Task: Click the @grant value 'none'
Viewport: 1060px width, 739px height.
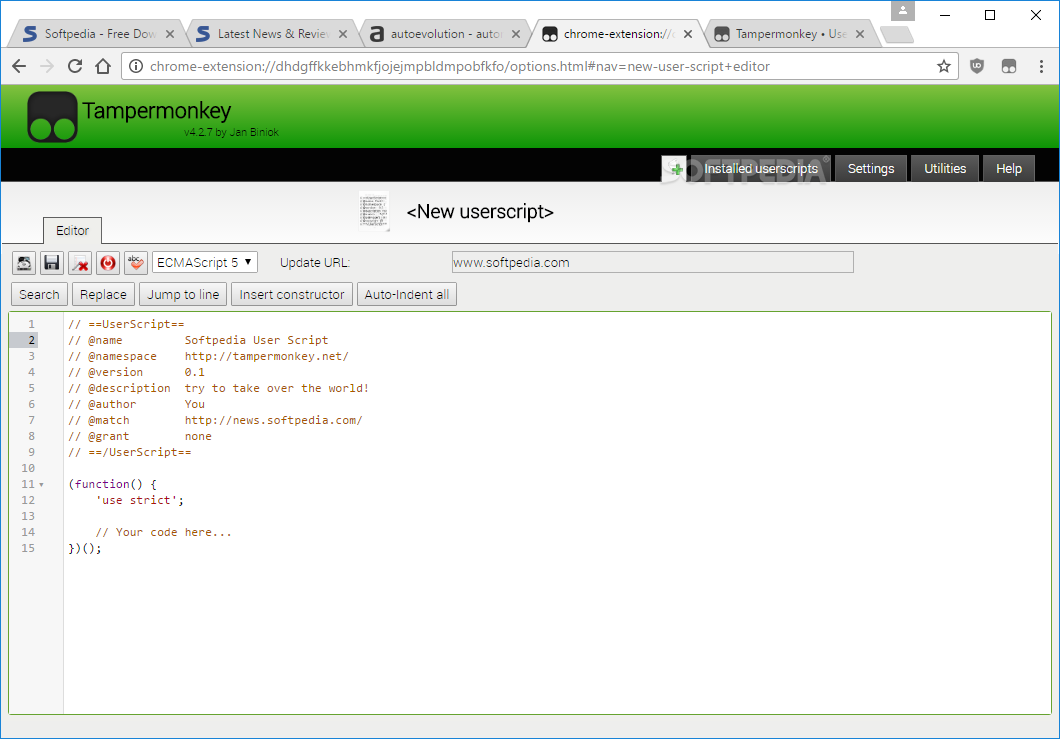Action: click(x=198, y=436)
